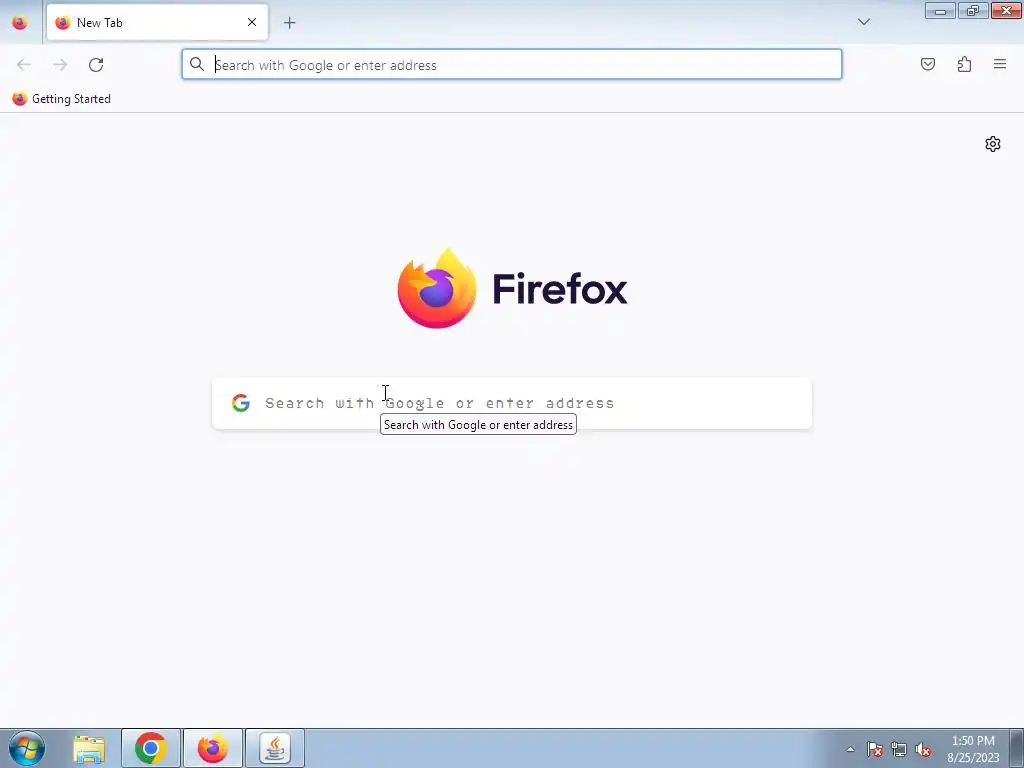The image size is (1024, 768).
Task: Focus the top address bar field
Action: tap(512, 65)
